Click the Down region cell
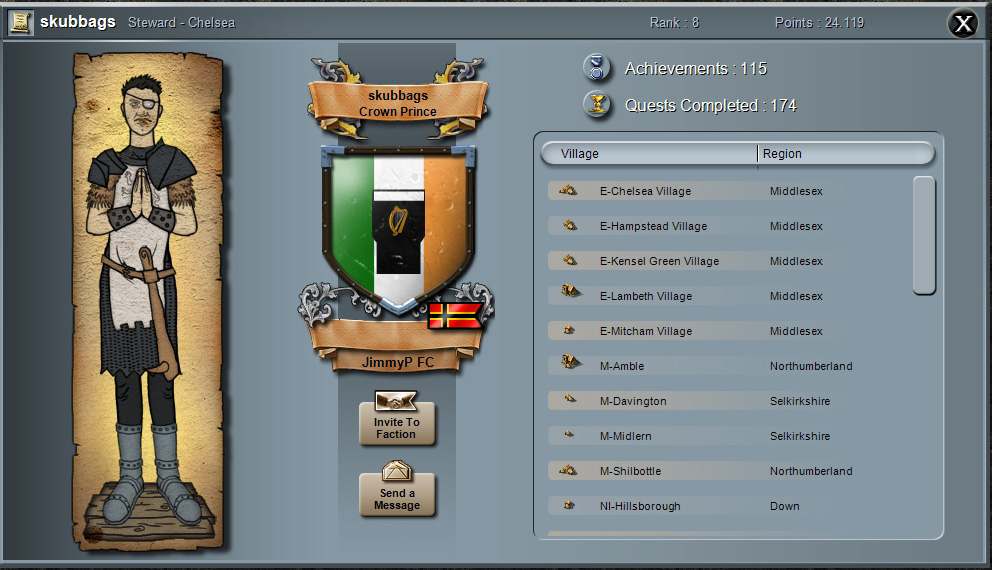Image resolution: width=992 pixels, height=570 pixels. [x=784, y=506]
